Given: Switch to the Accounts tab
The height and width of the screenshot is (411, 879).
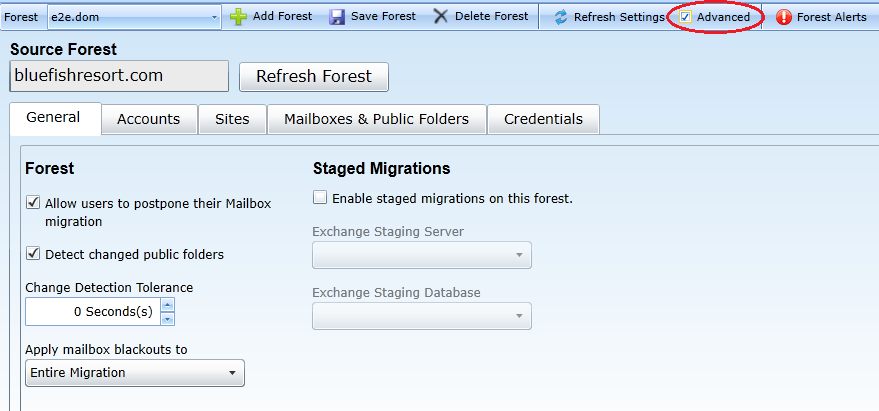Looking at the screenshot, I should tap(149, 119).
